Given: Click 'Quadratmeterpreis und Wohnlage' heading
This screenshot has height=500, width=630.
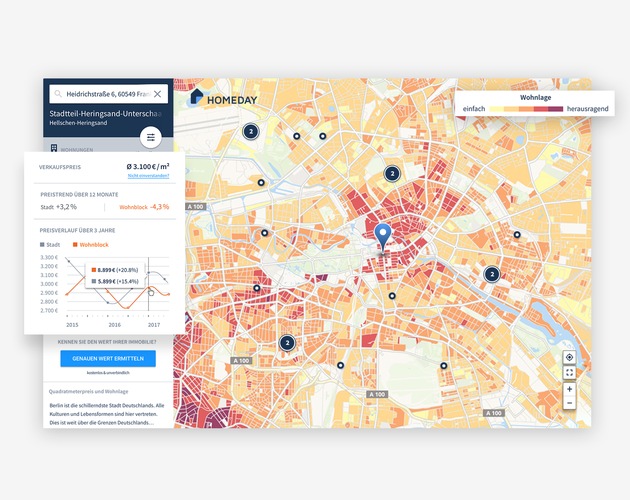Looking at the screenshot, I should [88, 391].
